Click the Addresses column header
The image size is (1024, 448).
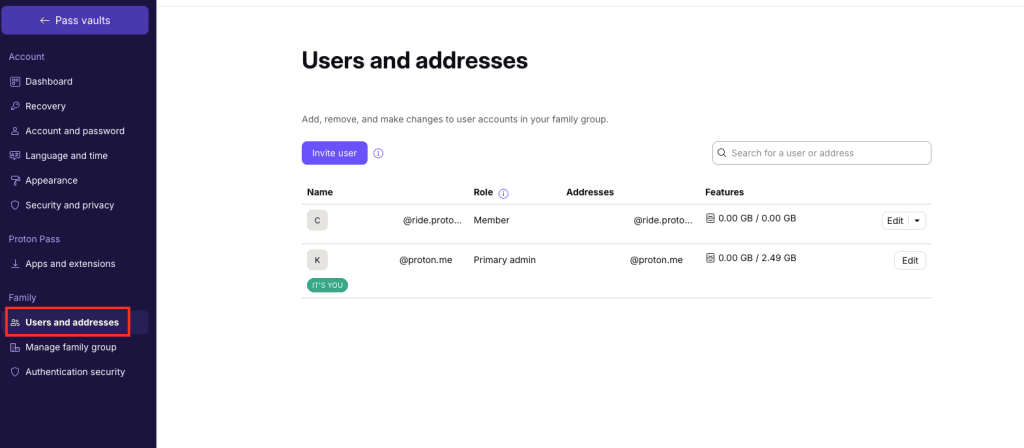[x=590, y=193]
